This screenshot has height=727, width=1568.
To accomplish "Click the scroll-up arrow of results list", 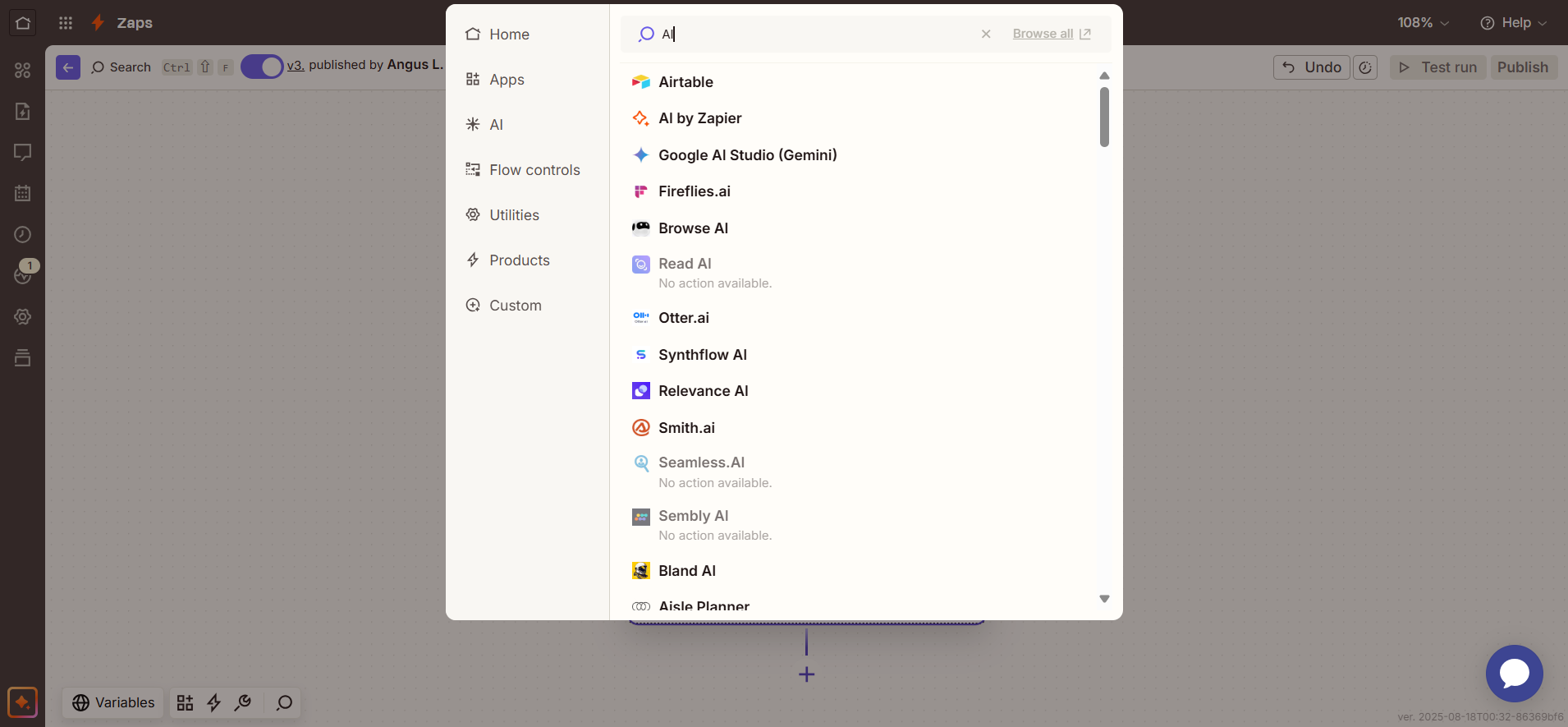I will [x=1104, y=76].
